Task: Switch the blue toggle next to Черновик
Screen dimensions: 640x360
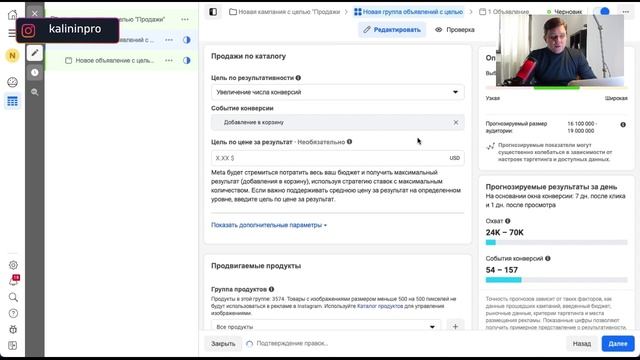Action: pos(602,11)
